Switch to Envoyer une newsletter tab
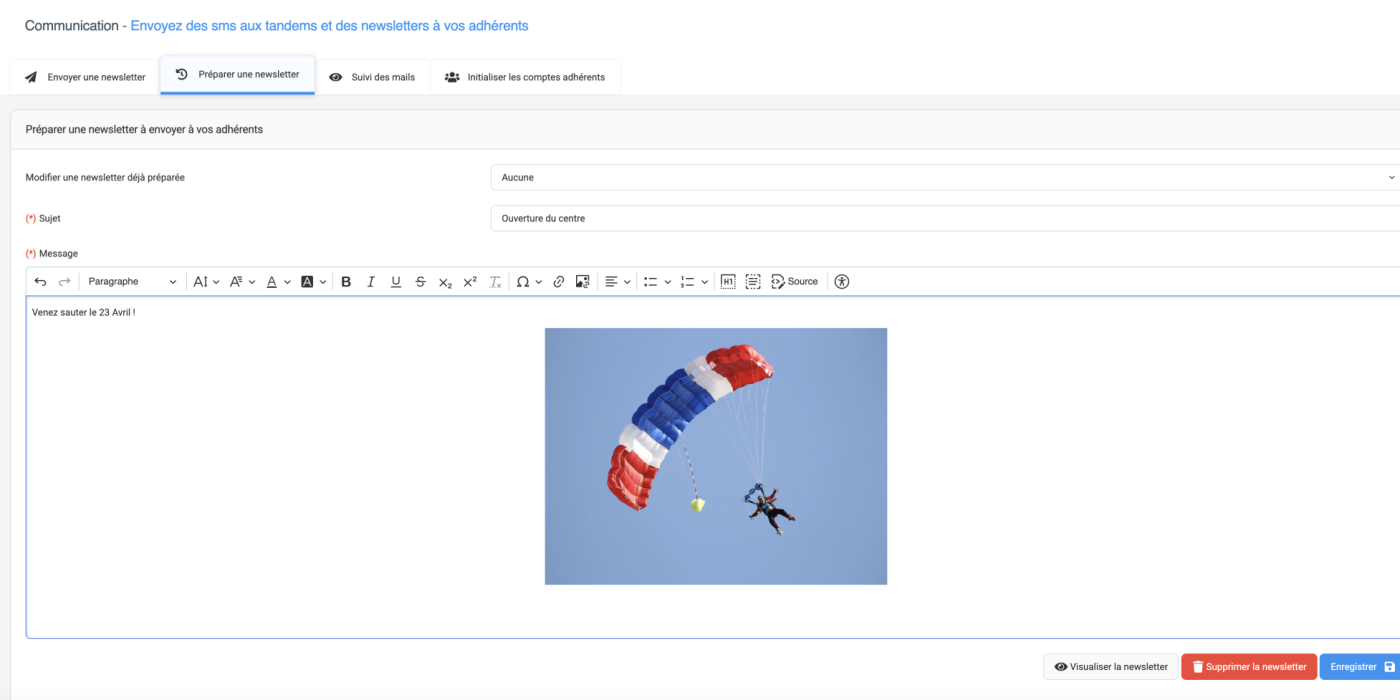This screenshot has width=1400, height=700. point(85,77)
